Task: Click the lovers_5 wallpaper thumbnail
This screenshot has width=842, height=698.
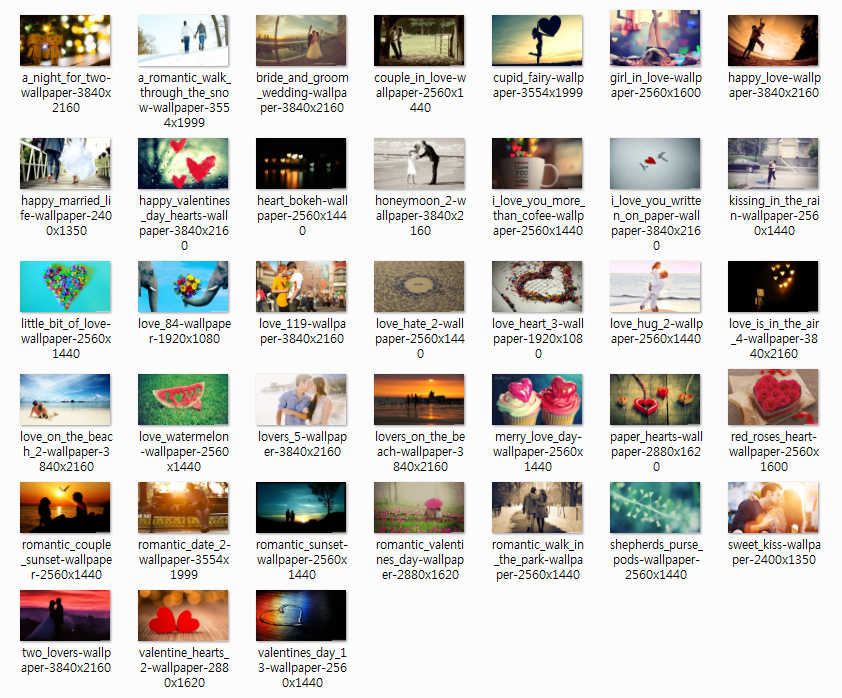Action: (x=301, y=399)
